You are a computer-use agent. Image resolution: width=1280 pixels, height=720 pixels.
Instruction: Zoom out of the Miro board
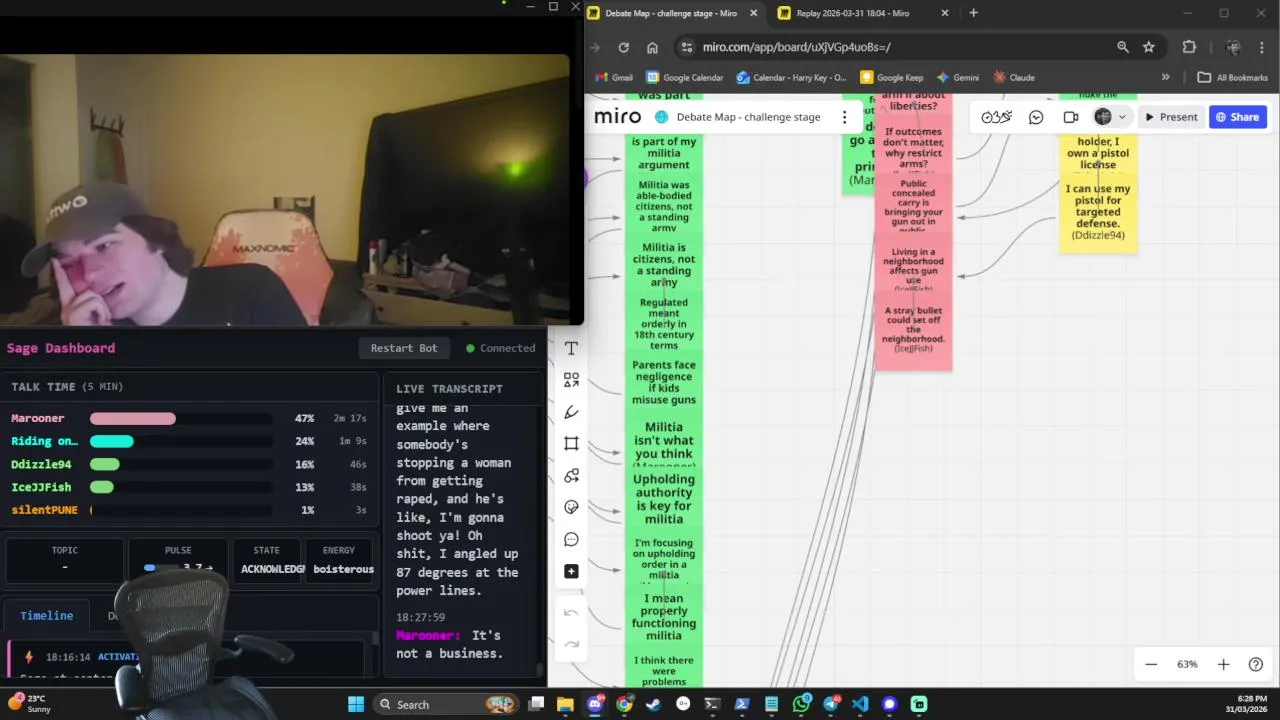click(x=1151, y=664)
